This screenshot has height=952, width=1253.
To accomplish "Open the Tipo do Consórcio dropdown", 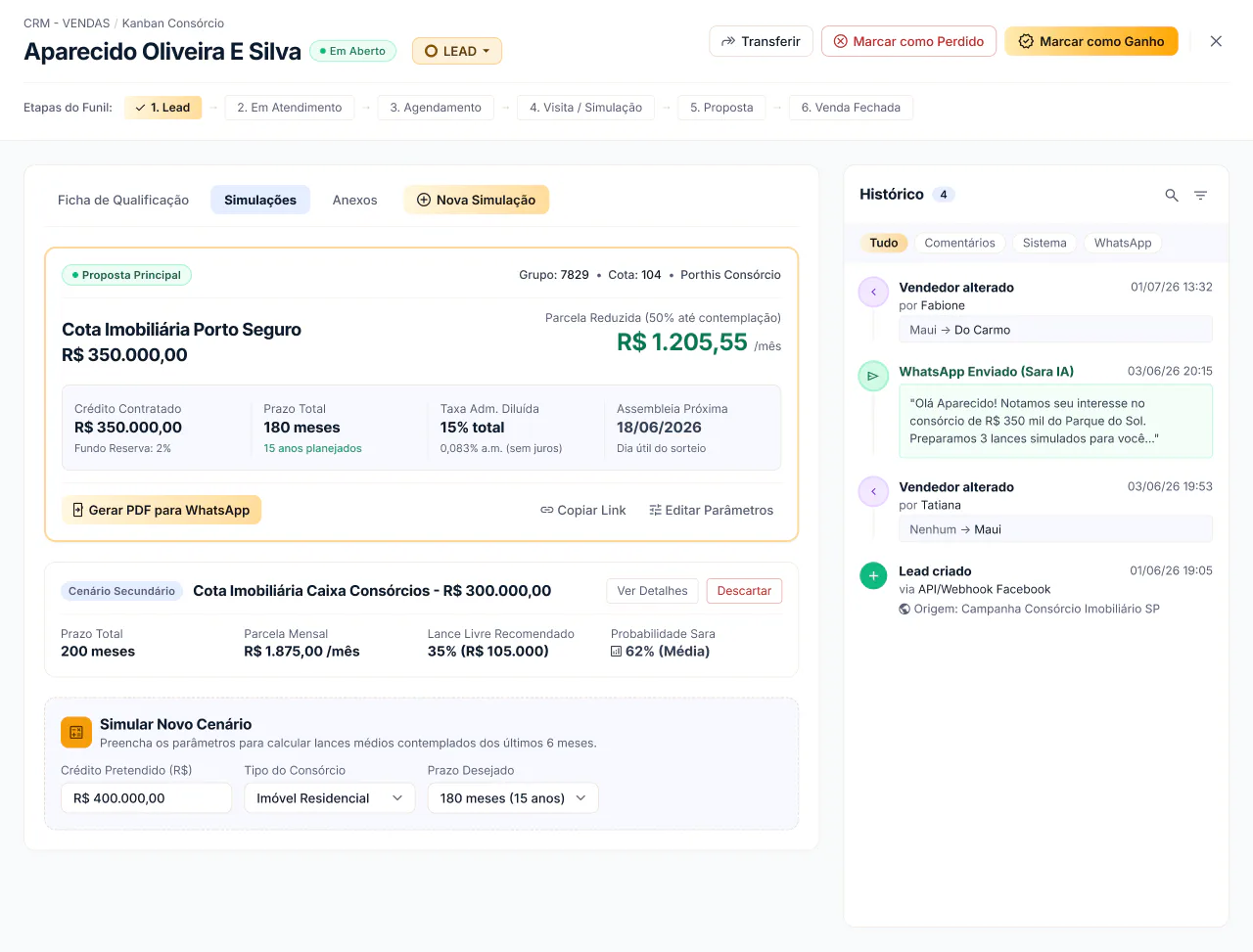I will (x=330, y=798).
